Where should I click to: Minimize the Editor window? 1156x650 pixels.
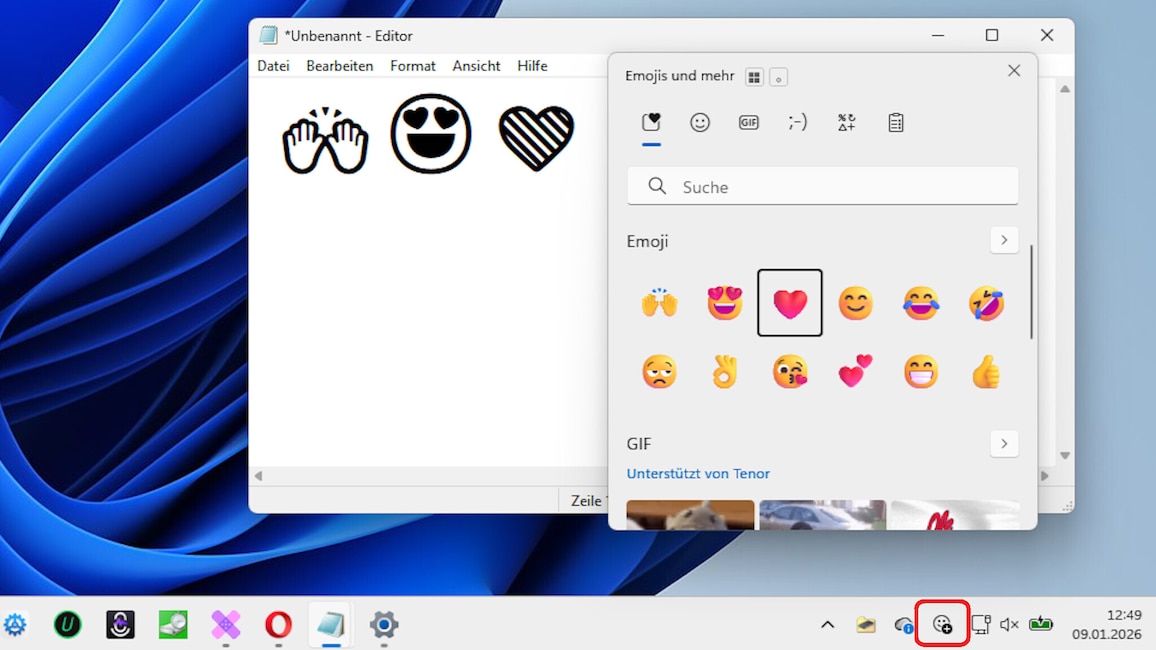[x=938, y=35]
